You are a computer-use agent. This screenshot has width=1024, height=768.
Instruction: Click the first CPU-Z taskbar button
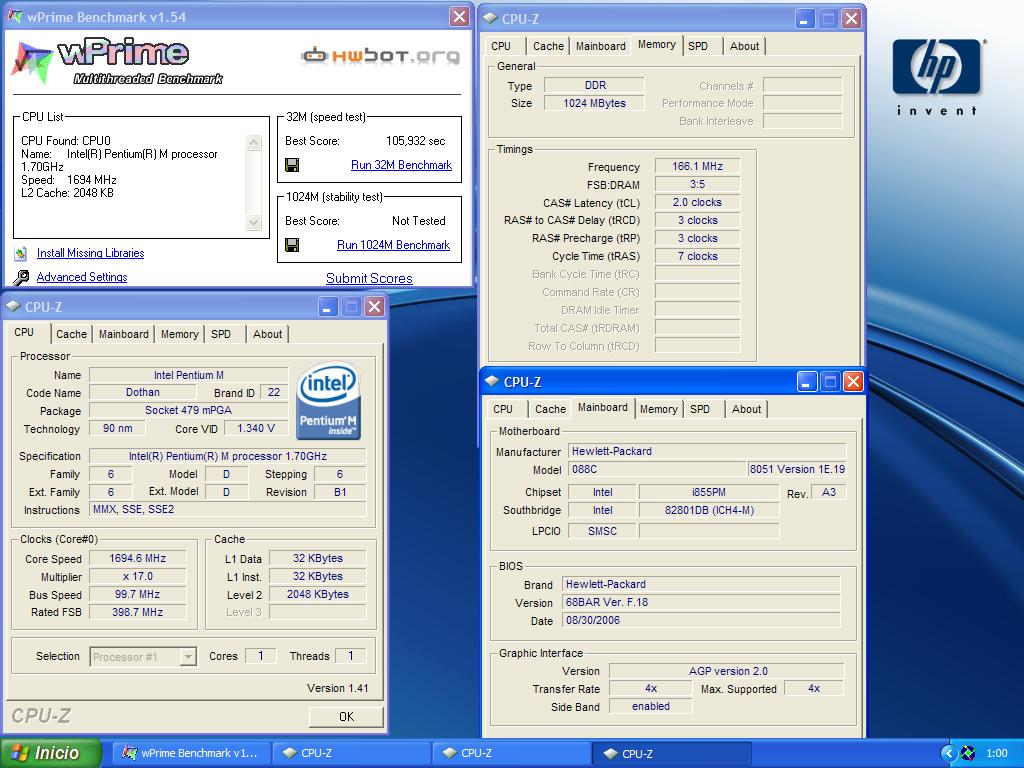[351, 753]
